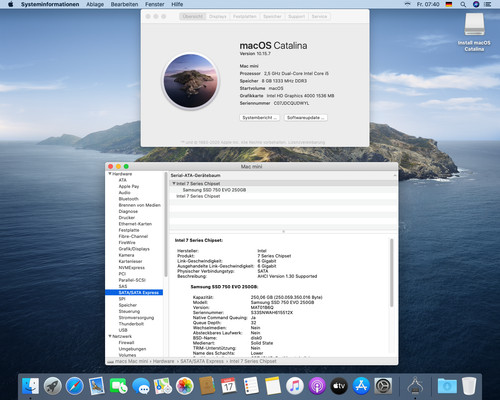The width and height of the screenshot is (500, 400).
Task: Open App Store from the Dock
Action: [x=361, y=386]
